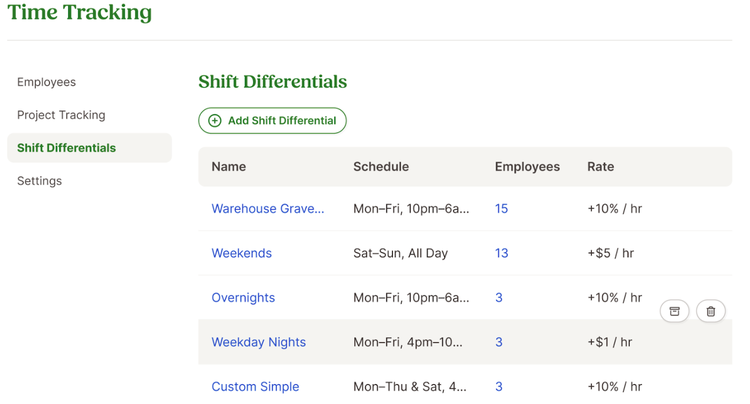Click the Name column header
Image resolution: width=750 pixels, height=404 pixels.
[229, 166]
